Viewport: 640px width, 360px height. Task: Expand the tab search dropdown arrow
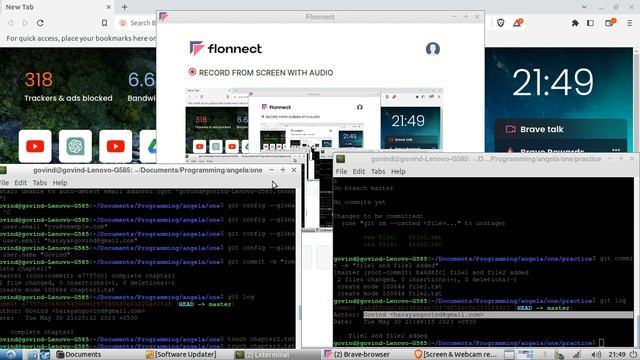[x=584, y=7]
